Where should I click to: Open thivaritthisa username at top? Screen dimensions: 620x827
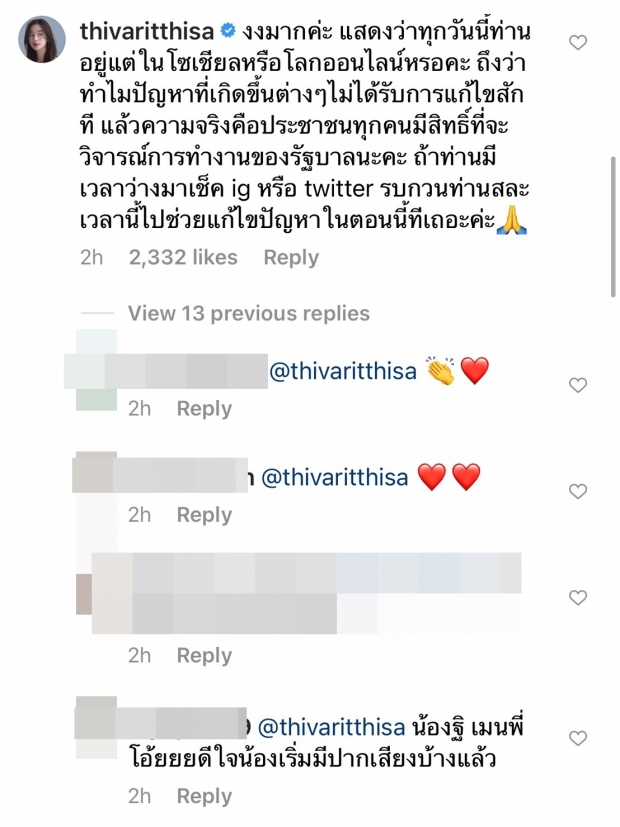(147, 32)
